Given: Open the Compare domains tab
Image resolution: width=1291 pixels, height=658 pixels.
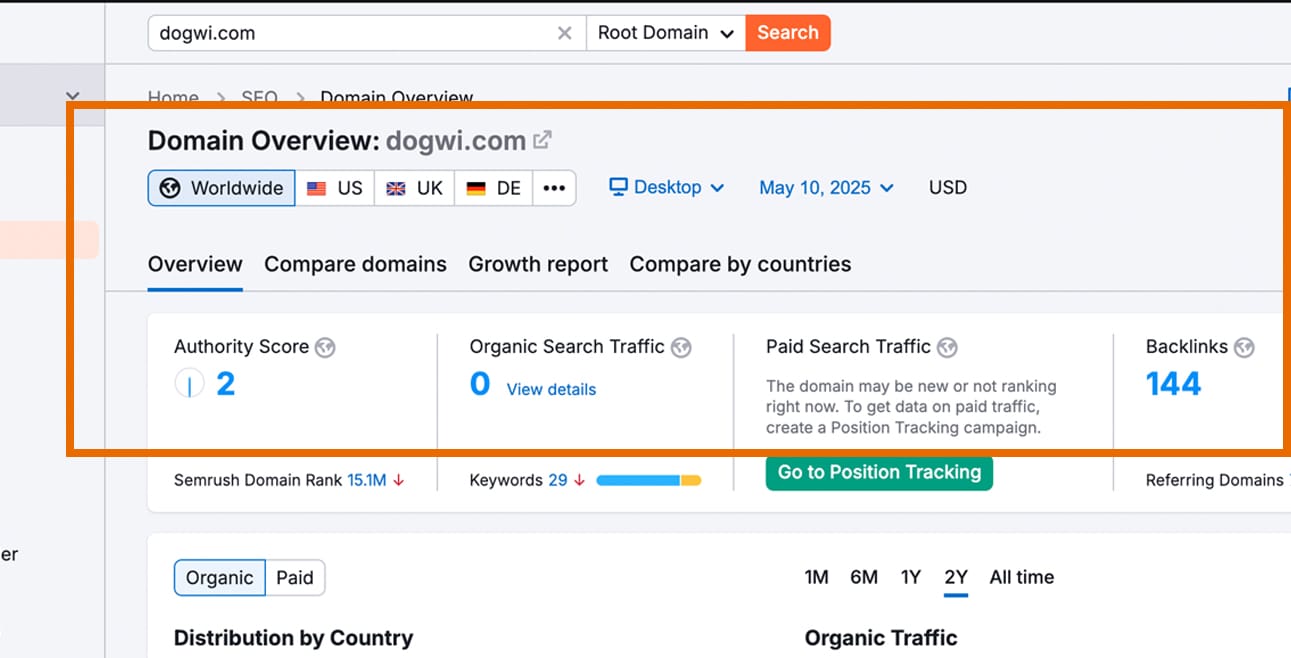Looking at the screenshot, I should pyautogui.click(x=355, y=265).
